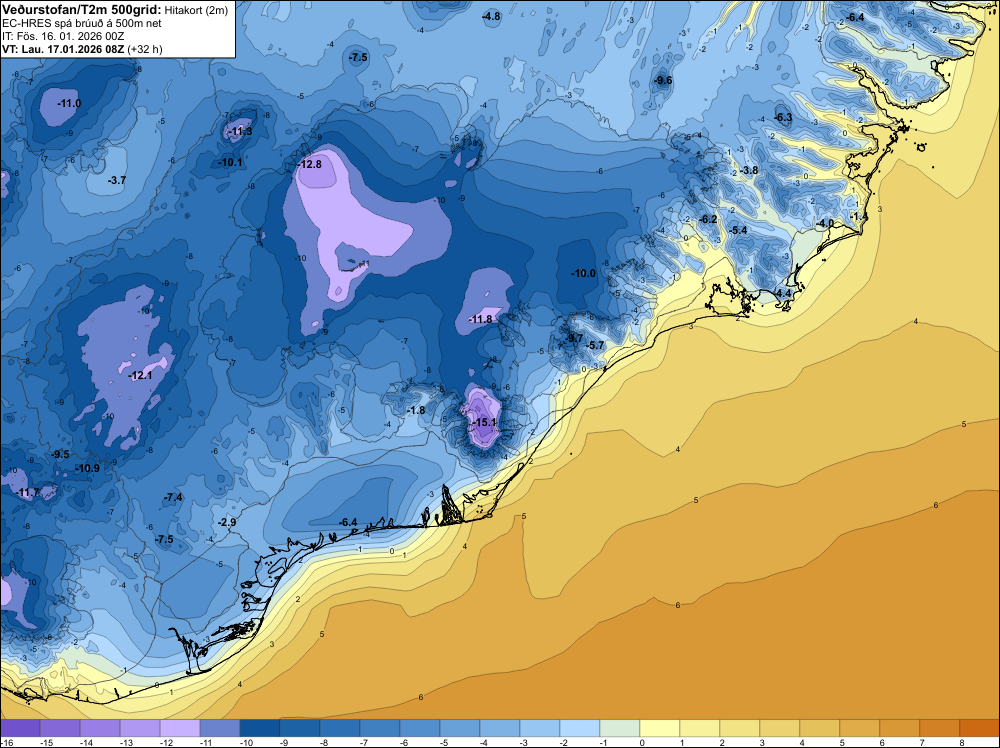Click the 0 tick label on the color scale
Image resolution: width=1000 pixels, height=748 pixels.
point(642,742)
